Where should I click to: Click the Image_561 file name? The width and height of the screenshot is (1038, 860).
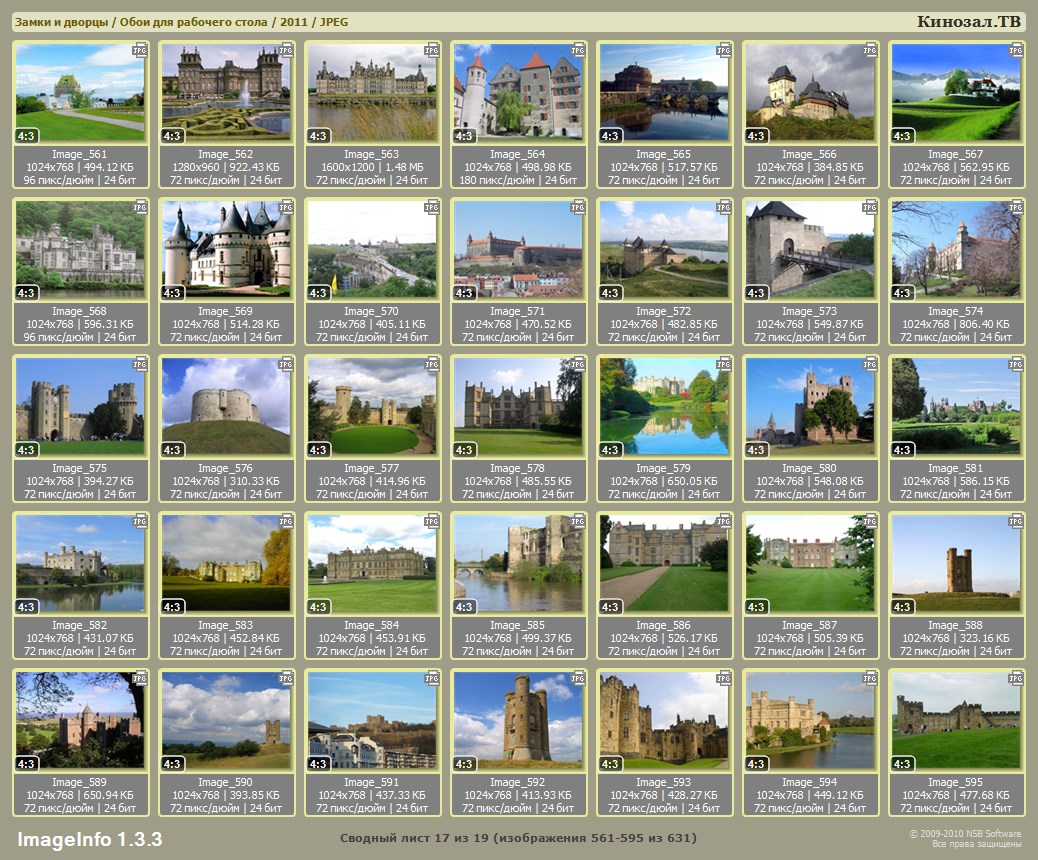click(79, 154)
